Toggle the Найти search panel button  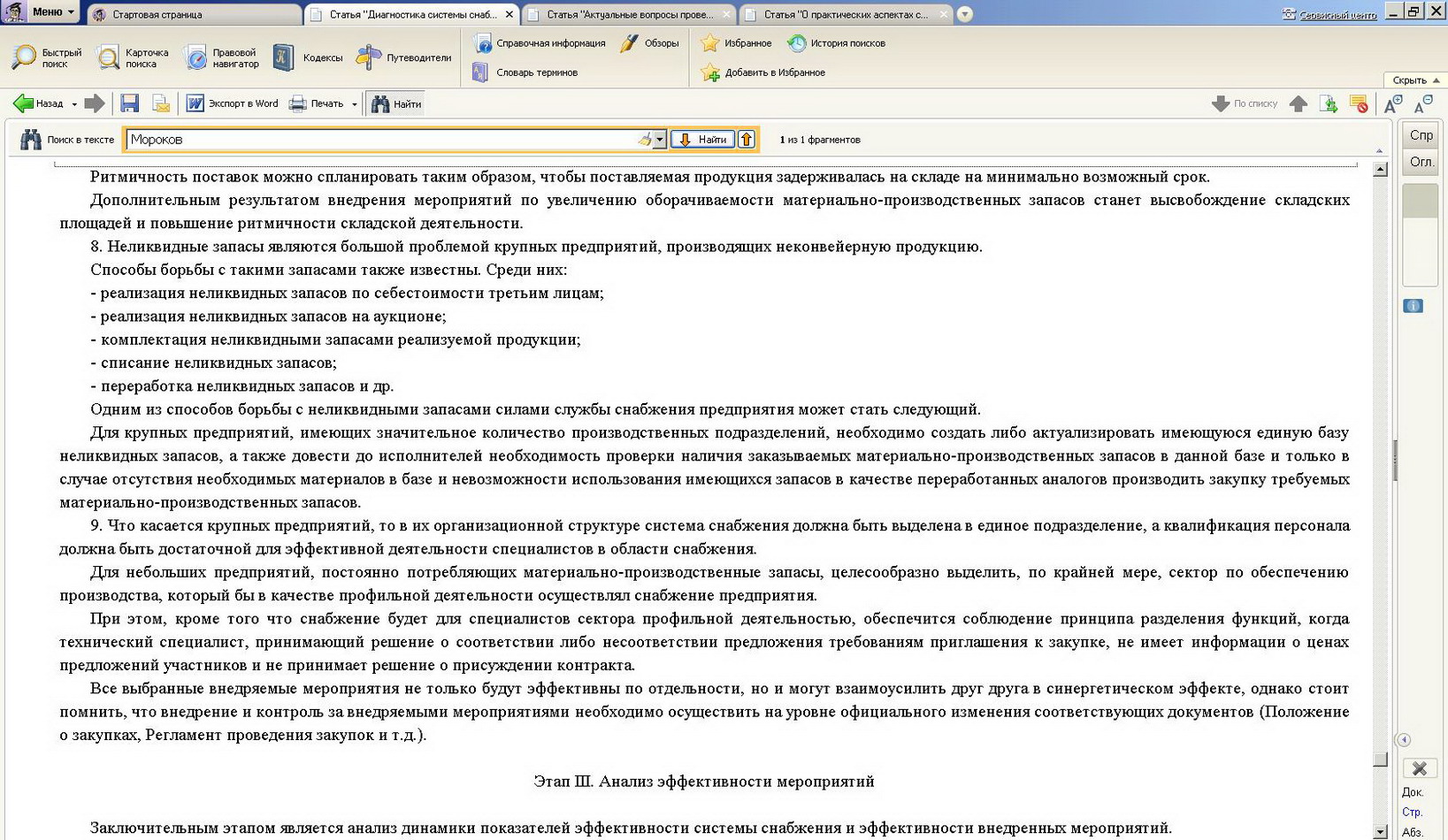tap(396, 103)
